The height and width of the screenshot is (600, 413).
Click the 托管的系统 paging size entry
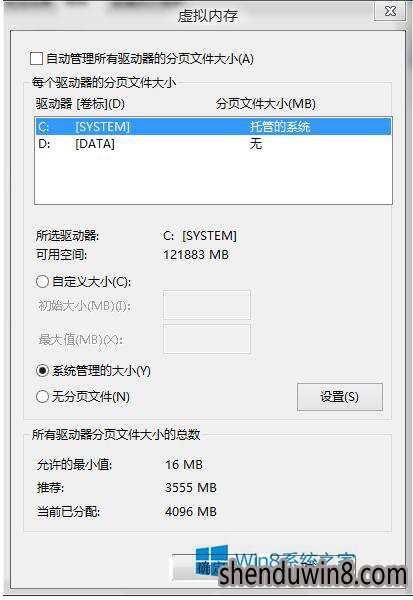[280, 127]
